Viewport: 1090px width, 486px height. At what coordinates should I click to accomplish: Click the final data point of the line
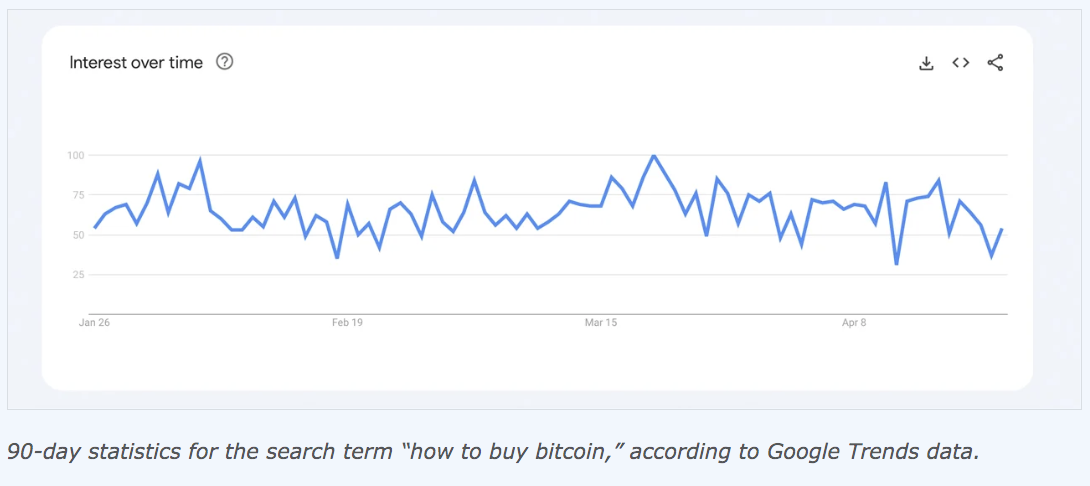pos(1002,230)
